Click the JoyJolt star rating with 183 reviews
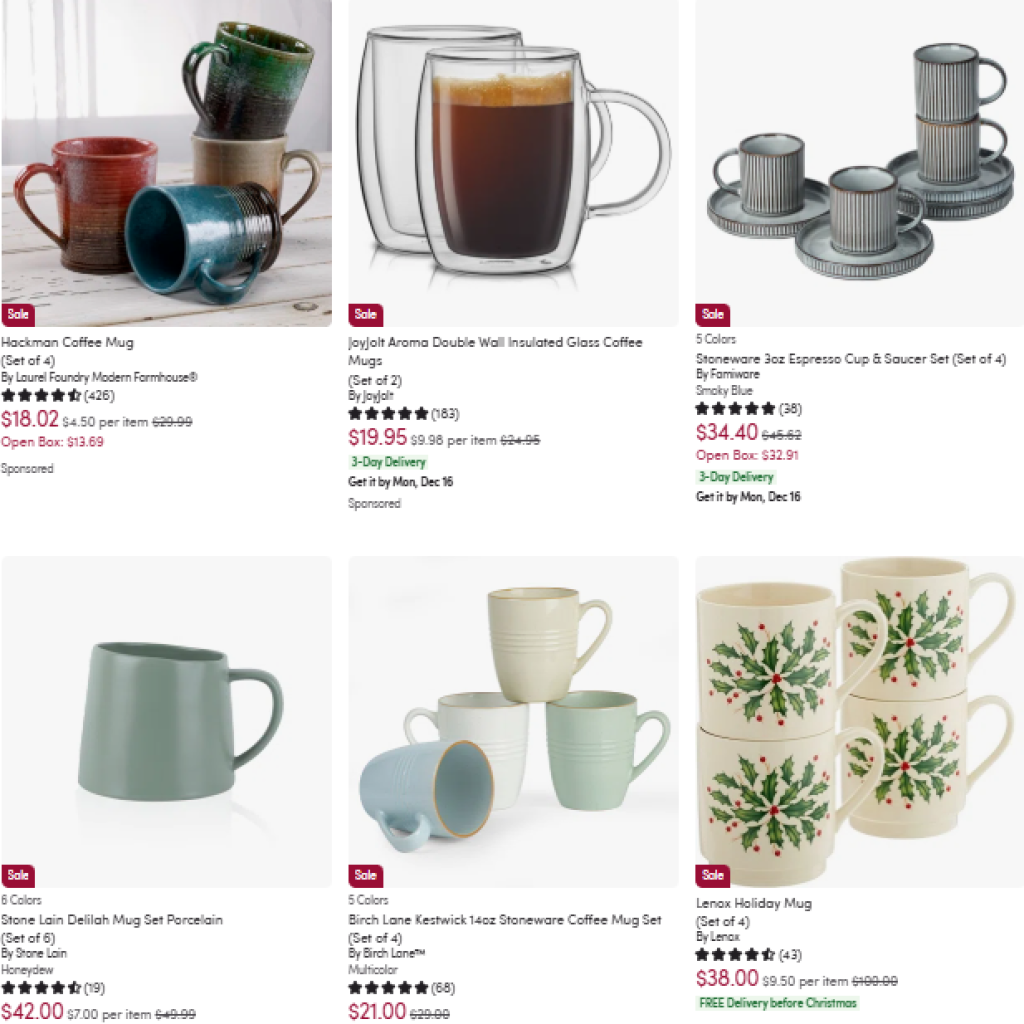 pos(404,413)
